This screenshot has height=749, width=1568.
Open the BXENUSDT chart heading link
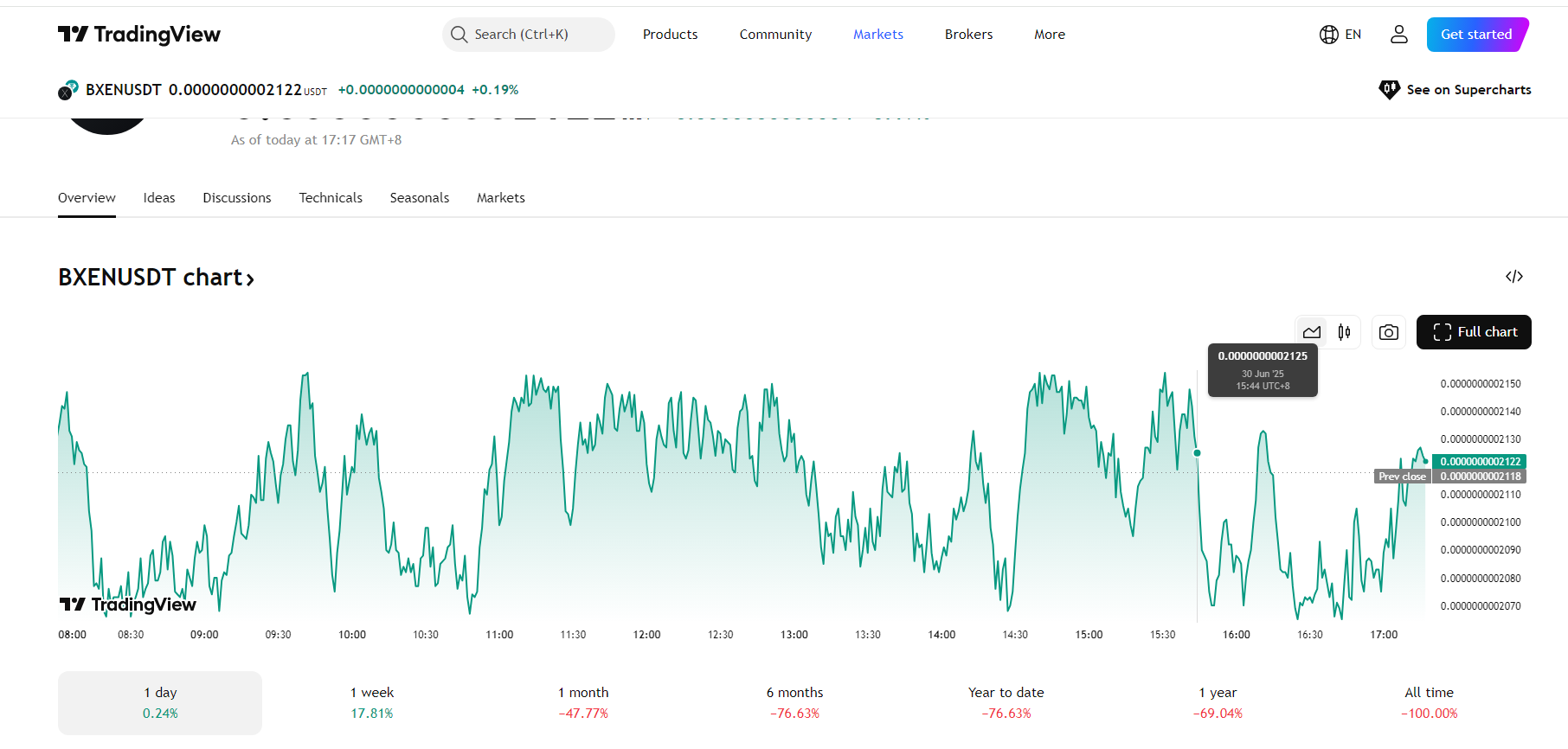[156, 278]
